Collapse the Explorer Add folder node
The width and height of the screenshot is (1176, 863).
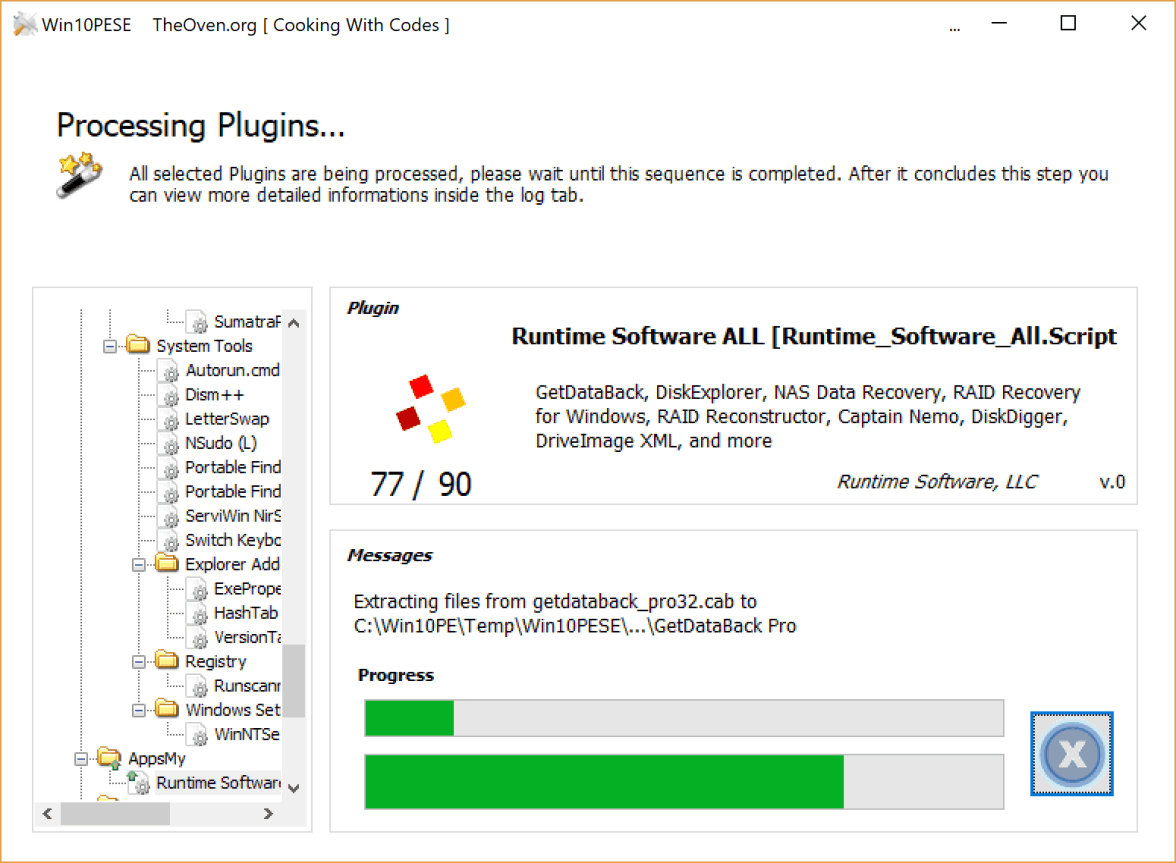point(139,564)
